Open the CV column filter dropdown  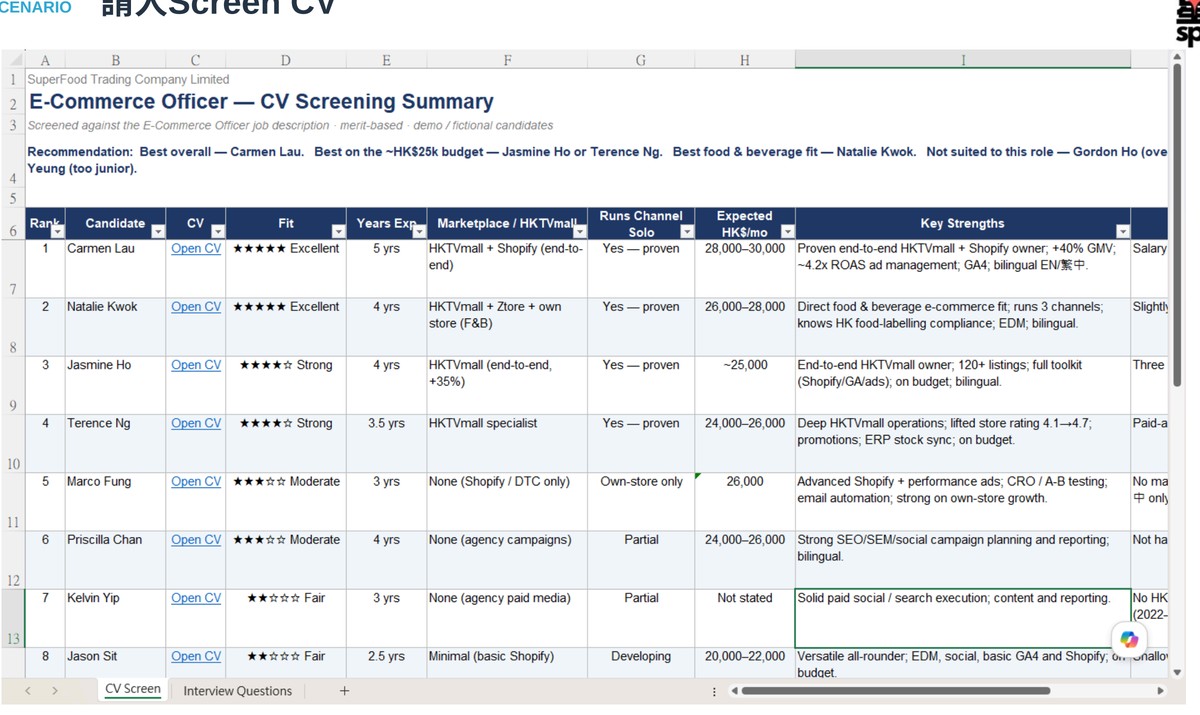(218, 232)
